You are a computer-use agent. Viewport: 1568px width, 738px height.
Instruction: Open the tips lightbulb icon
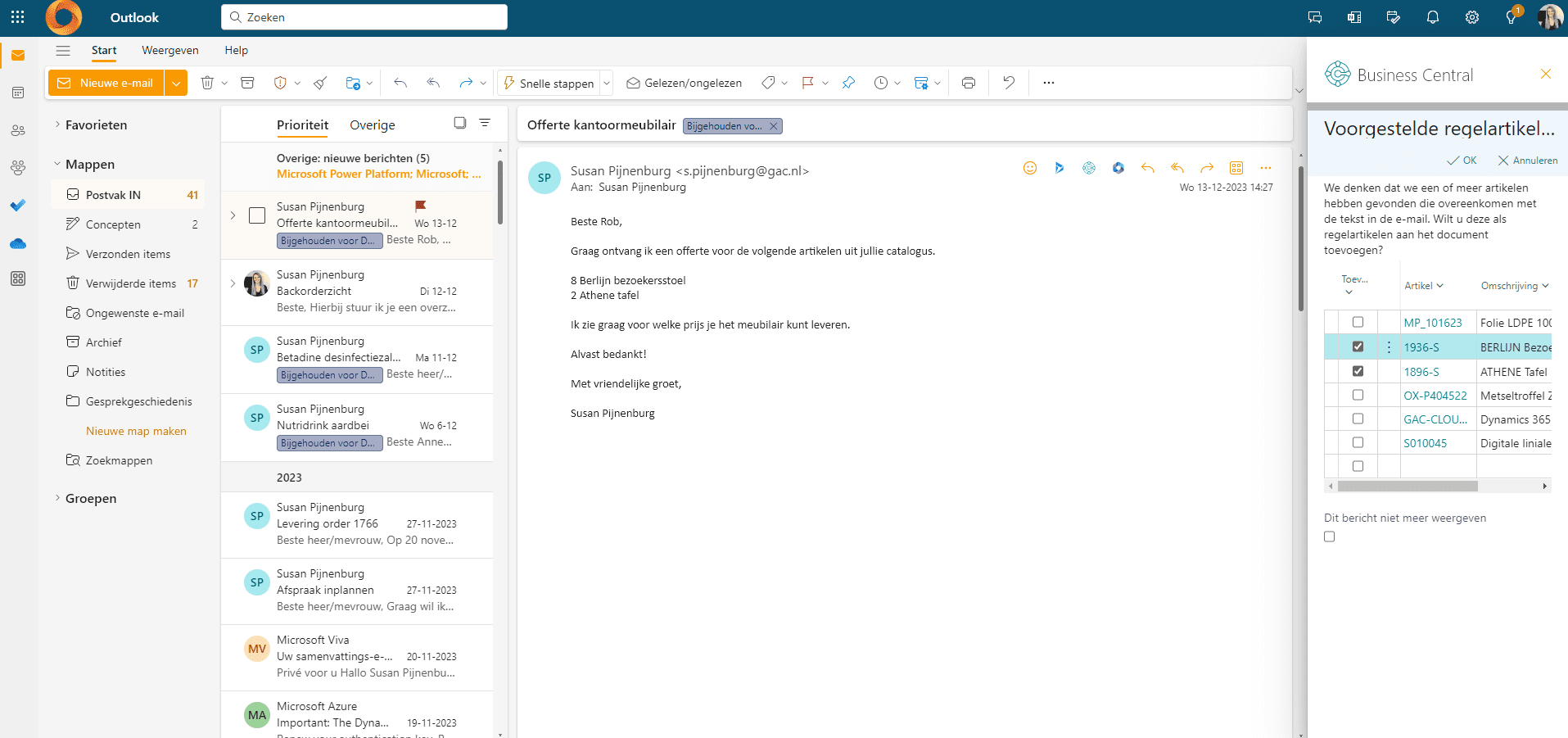coord(1512,17)
